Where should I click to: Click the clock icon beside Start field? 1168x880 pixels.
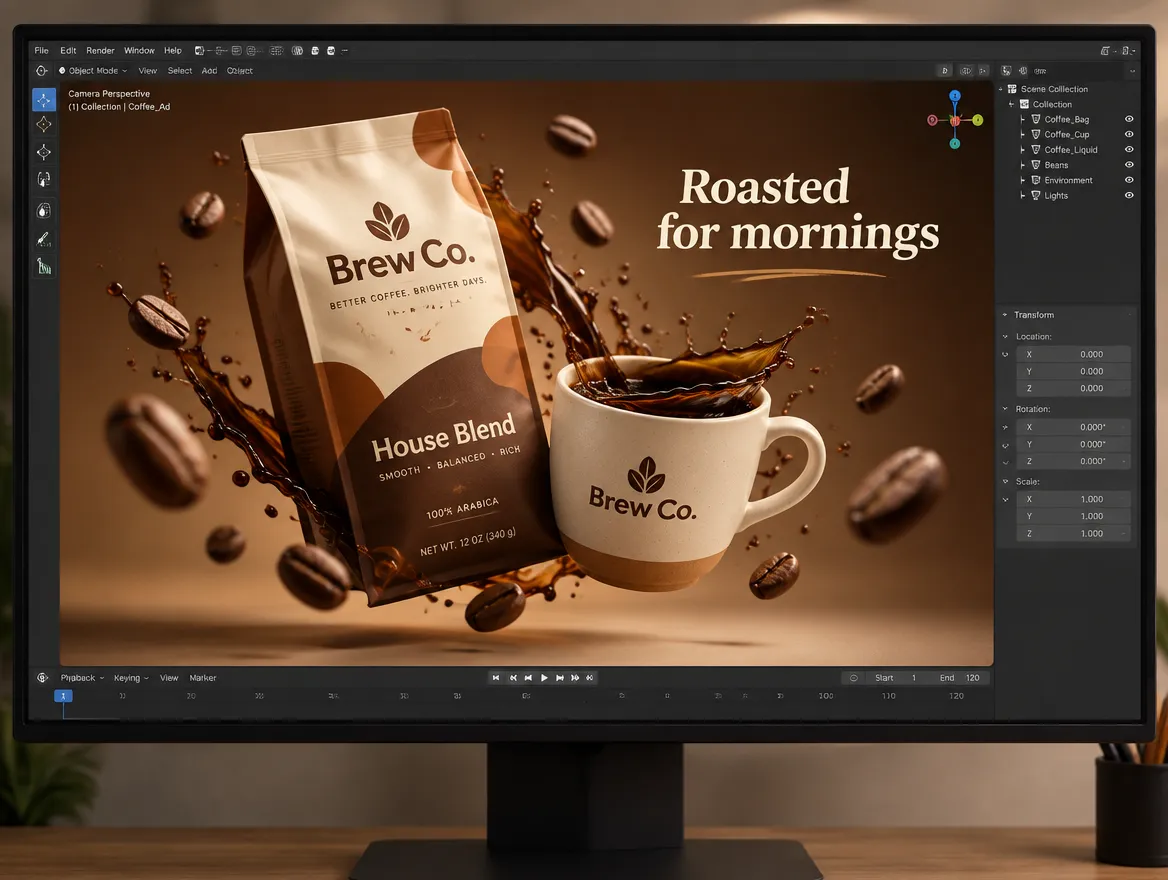coord(854,677)
